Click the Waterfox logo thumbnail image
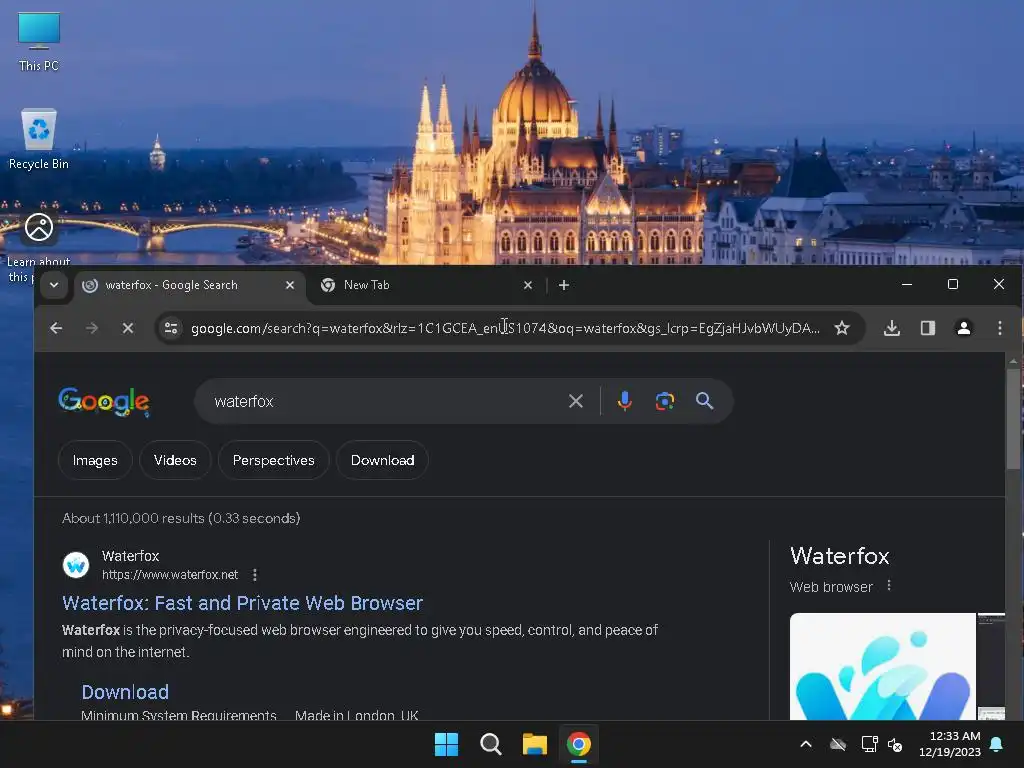The height and width of the screenshot is (768, 1024). pyautogui.click(x=882, y=666)
